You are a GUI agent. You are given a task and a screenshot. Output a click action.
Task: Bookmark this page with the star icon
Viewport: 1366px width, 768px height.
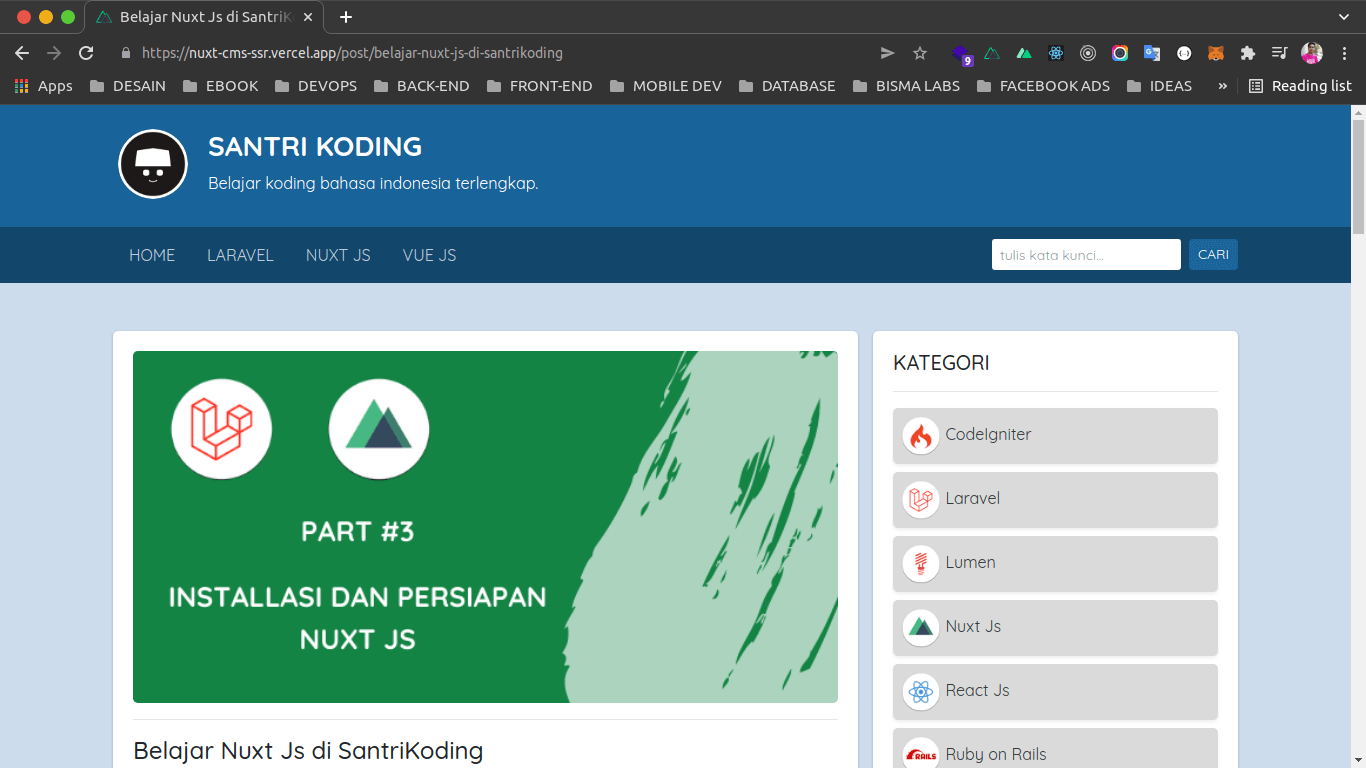(920, 53)
